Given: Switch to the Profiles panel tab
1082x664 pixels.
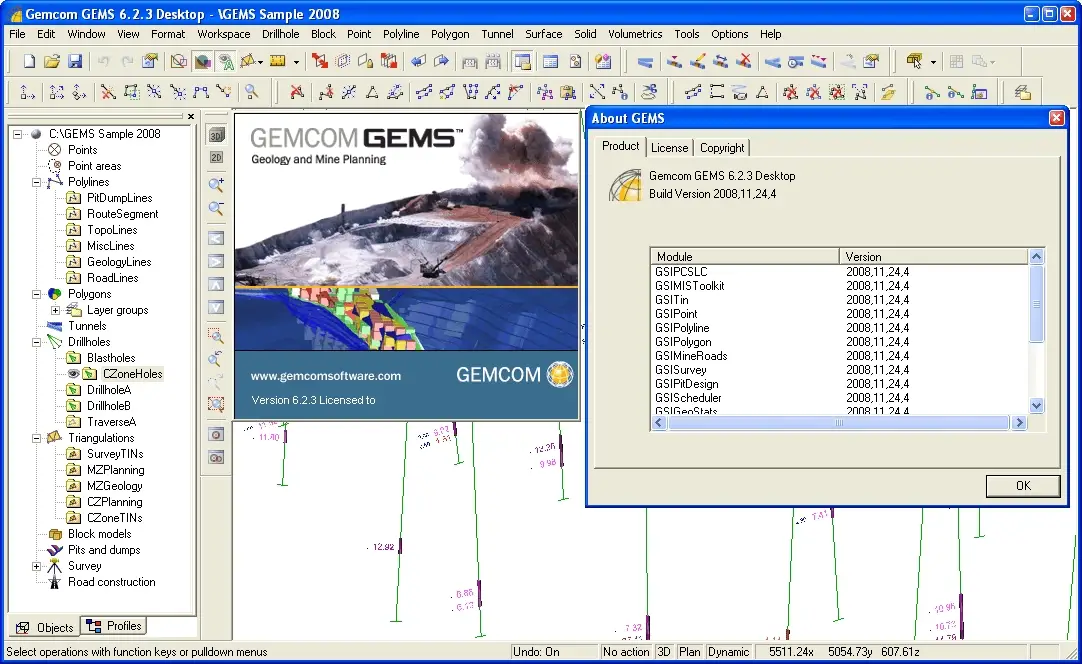Looking at the screenshot, I should coord(115,626).
